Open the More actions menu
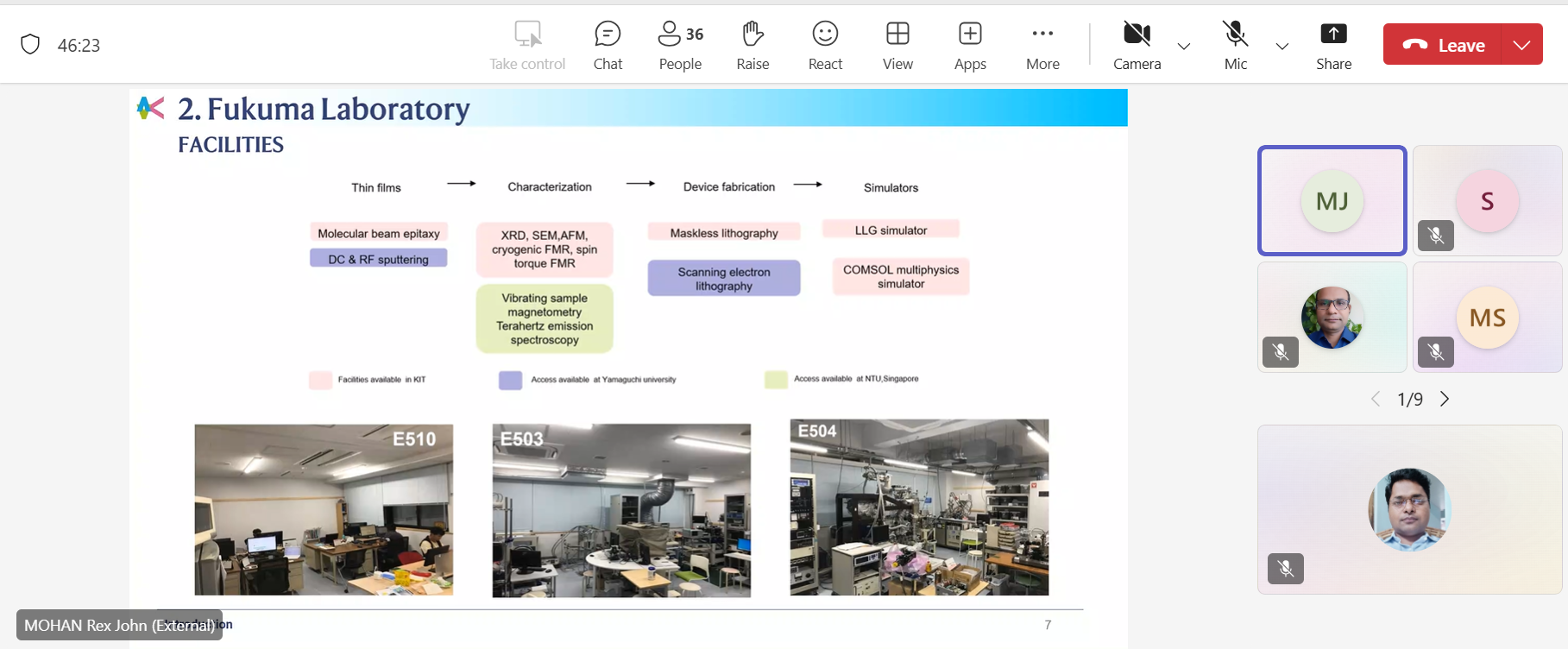1568x649 pixels. point(1042,45)
